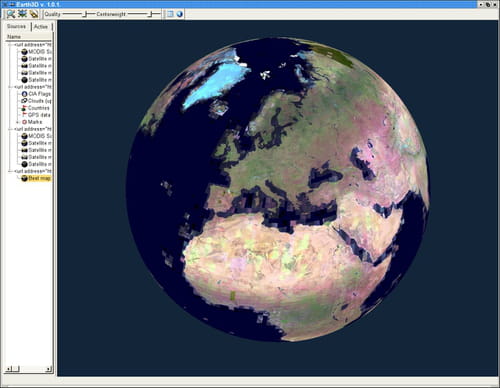Switch to the Active tab

41,27
